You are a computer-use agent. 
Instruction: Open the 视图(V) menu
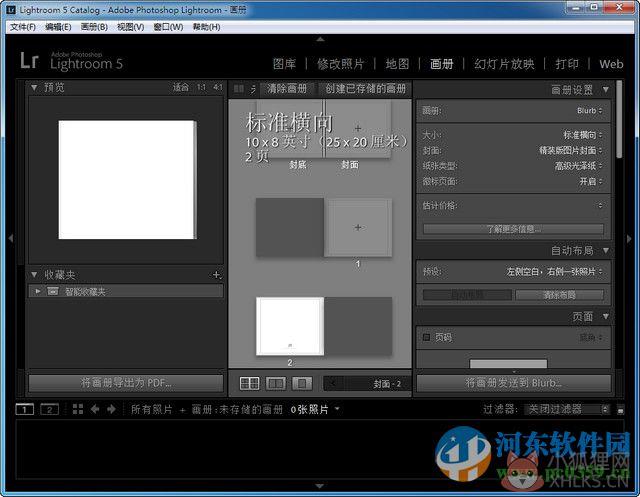[130, 27]
